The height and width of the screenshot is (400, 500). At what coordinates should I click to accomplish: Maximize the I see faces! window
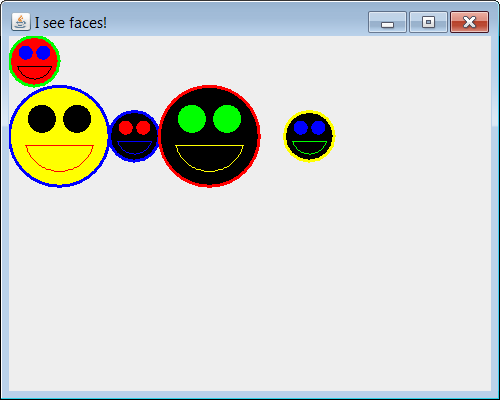pos(428,22)
